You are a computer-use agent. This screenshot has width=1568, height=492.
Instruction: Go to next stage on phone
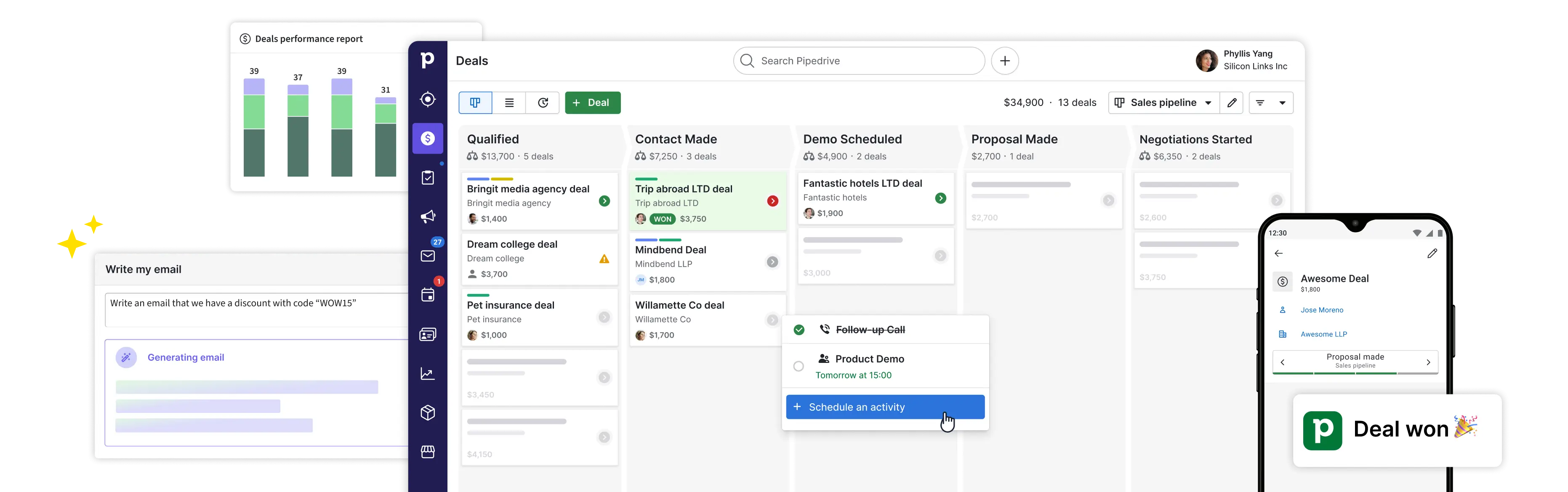(x=1428, y=362)
